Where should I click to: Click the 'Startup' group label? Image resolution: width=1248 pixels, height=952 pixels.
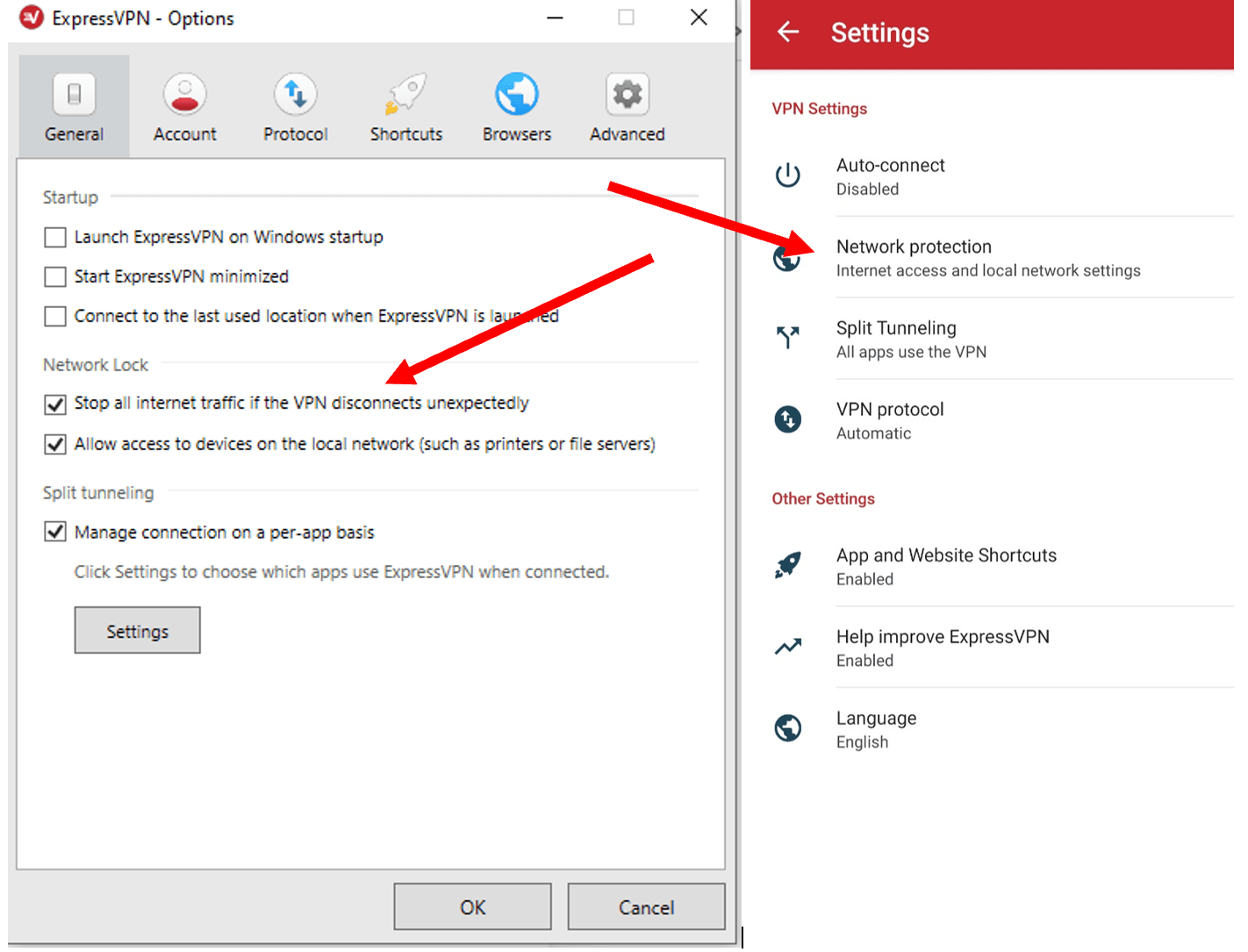tap(70, 197)
